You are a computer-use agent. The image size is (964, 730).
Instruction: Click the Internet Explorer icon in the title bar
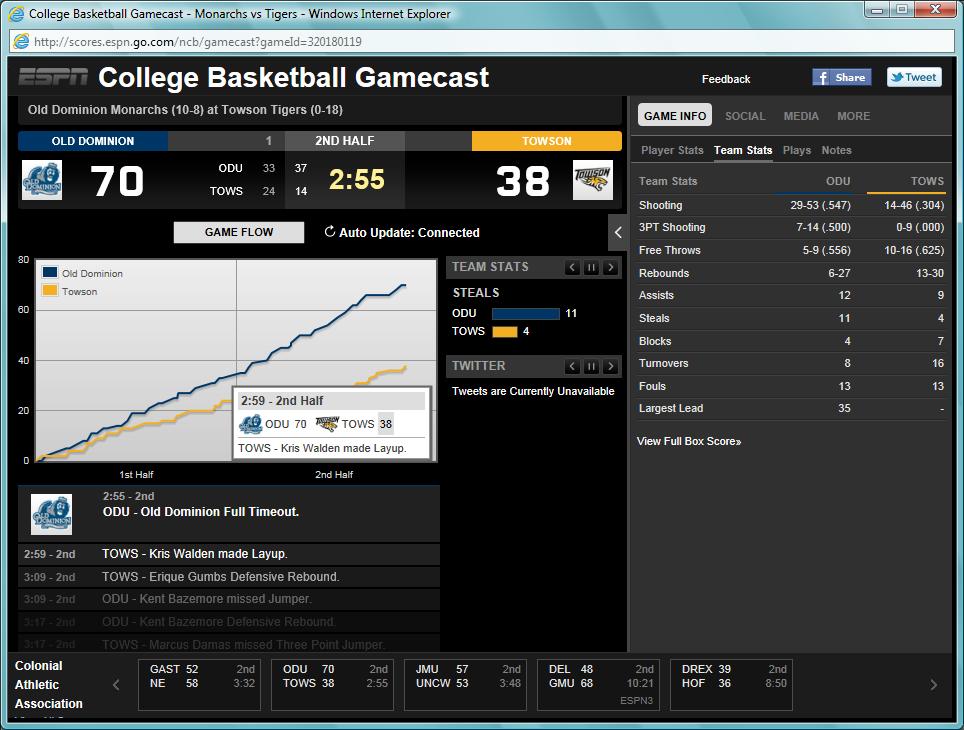(x=16, y=14)
